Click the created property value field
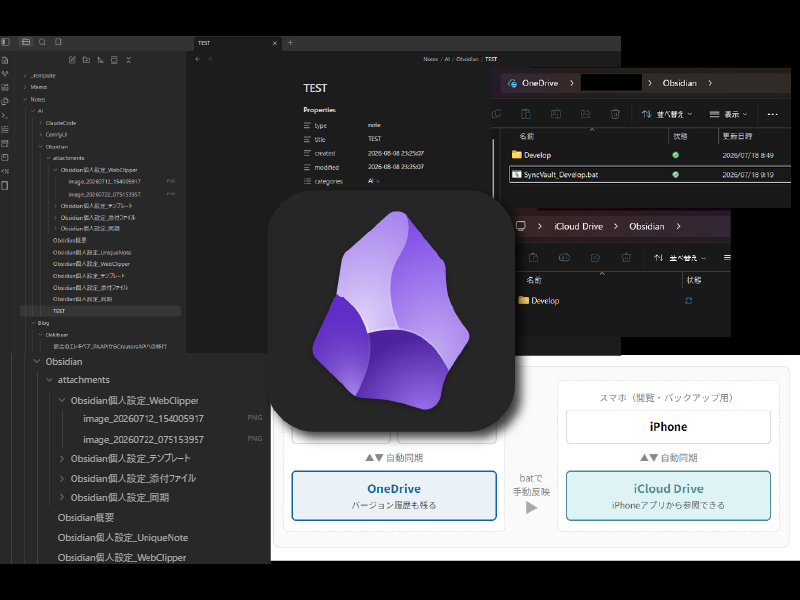Screen dimensions: 800x600 coord(396,153)
